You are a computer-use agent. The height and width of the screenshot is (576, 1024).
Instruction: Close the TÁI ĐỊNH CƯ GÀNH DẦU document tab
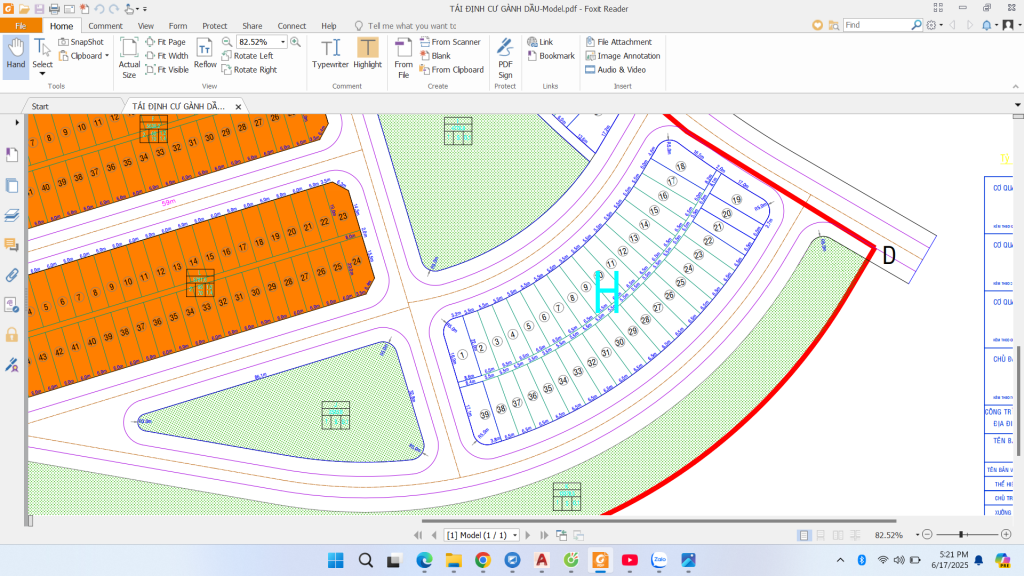tap(238, 106)
